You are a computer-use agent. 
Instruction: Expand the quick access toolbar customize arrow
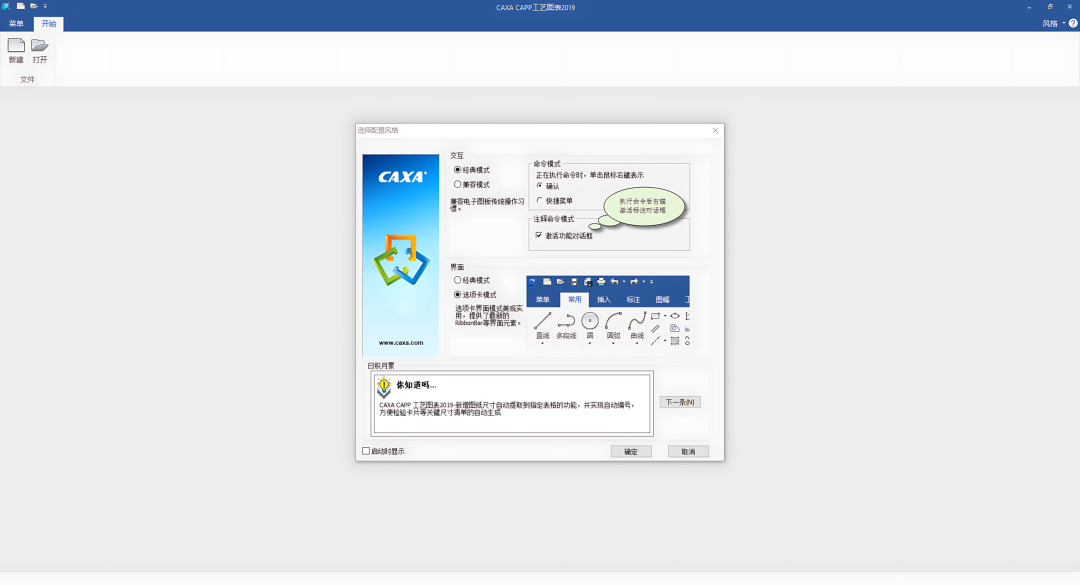(x=45, y=6)
